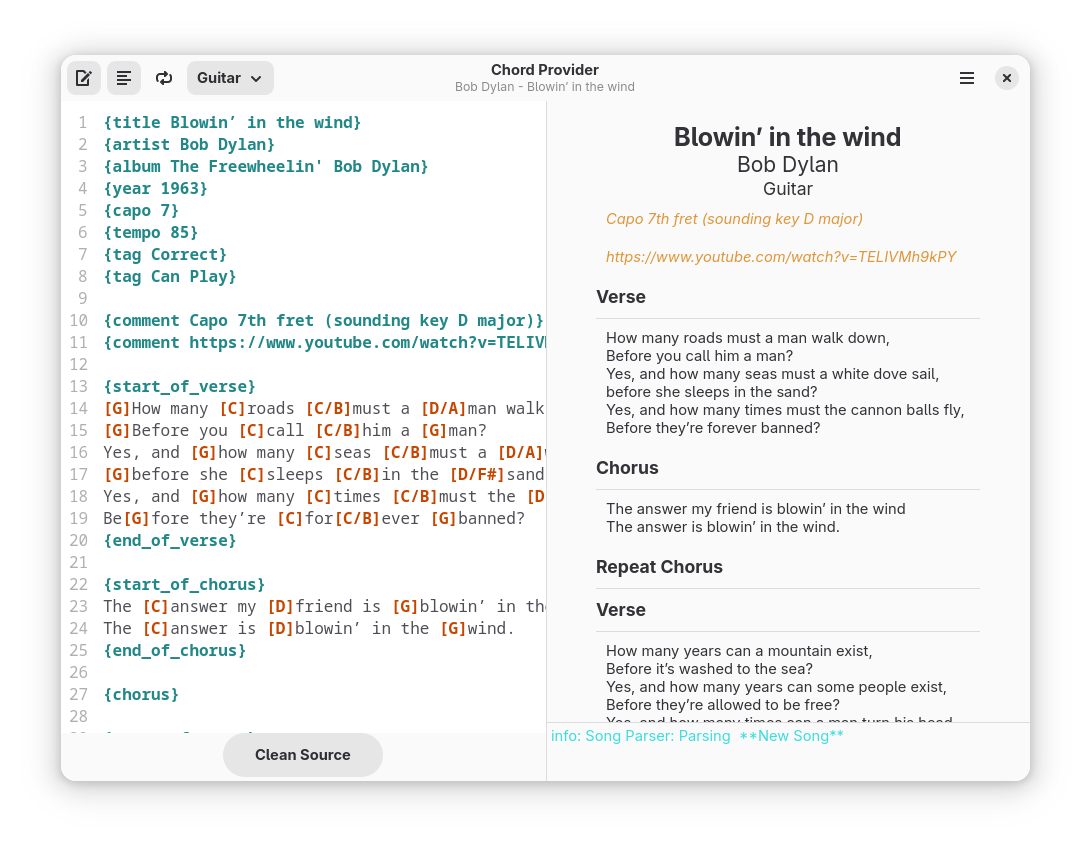
Task: Place cursor on the {title Blowin' in the wind} line
Action: [x=232, y=122]
